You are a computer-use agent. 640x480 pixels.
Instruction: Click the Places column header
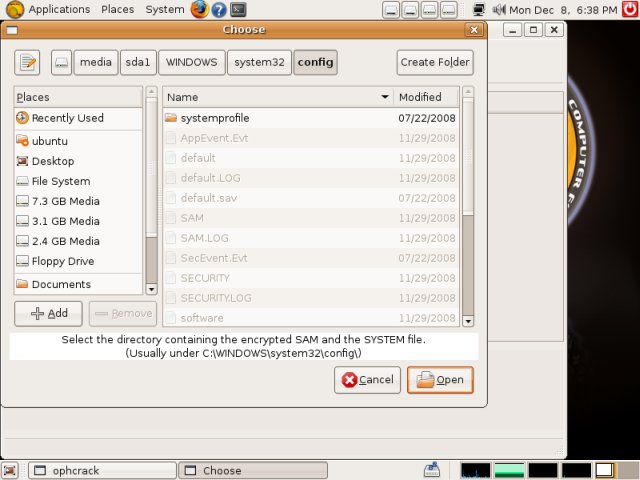coord(78,97)
